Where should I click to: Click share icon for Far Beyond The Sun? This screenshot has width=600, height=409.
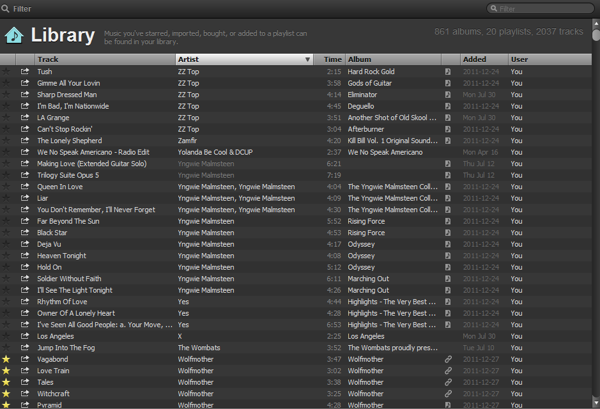pyautogui.click(x=25, y=221)
